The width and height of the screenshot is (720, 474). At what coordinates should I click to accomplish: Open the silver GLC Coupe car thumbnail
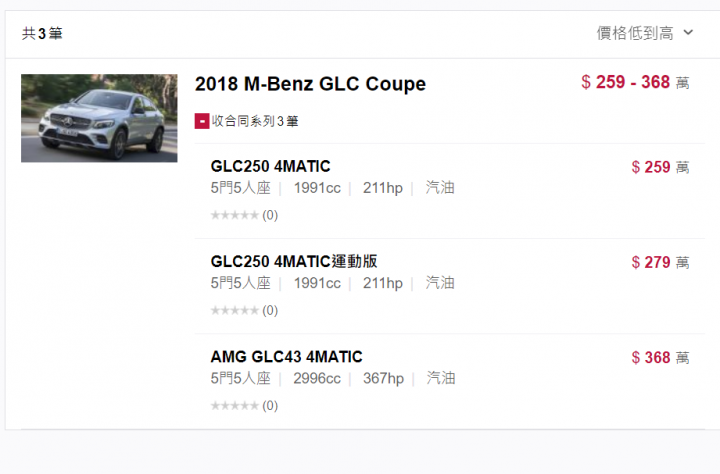pyautogui.click(x=99, y=118)
